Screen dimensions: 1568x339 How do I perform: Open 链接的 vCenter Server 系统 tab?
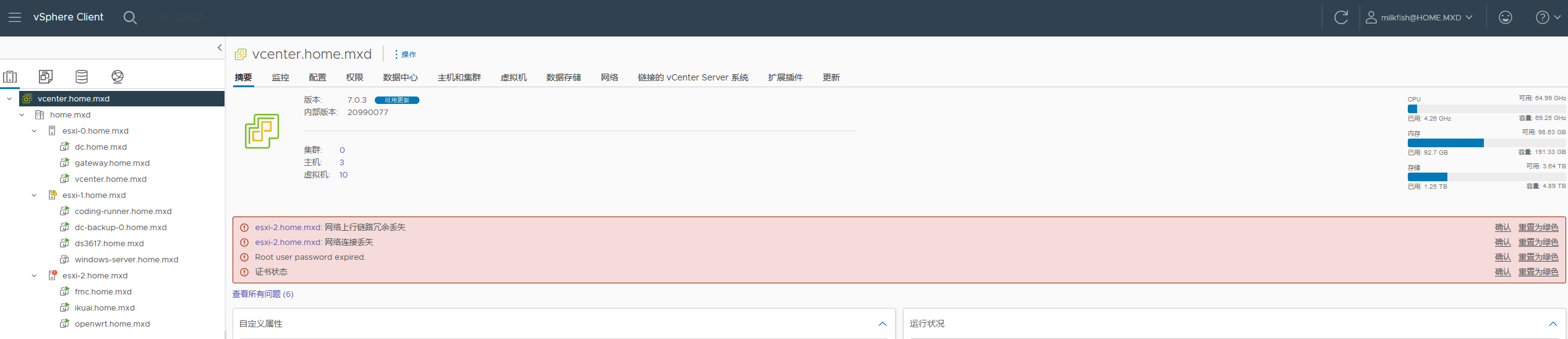(693, 77)
